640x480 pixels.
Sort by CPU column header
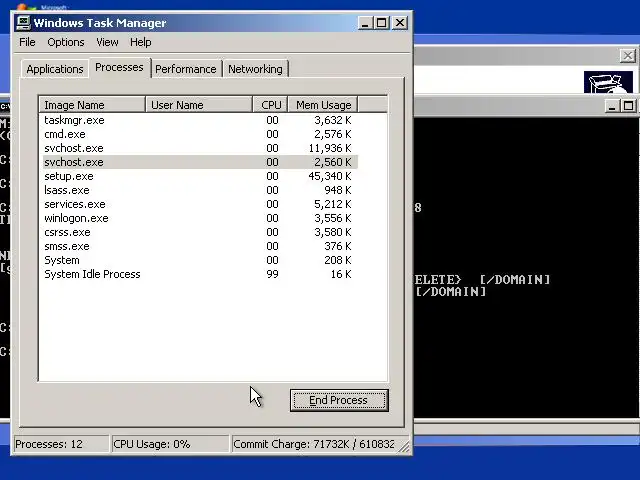coord(271,105)
